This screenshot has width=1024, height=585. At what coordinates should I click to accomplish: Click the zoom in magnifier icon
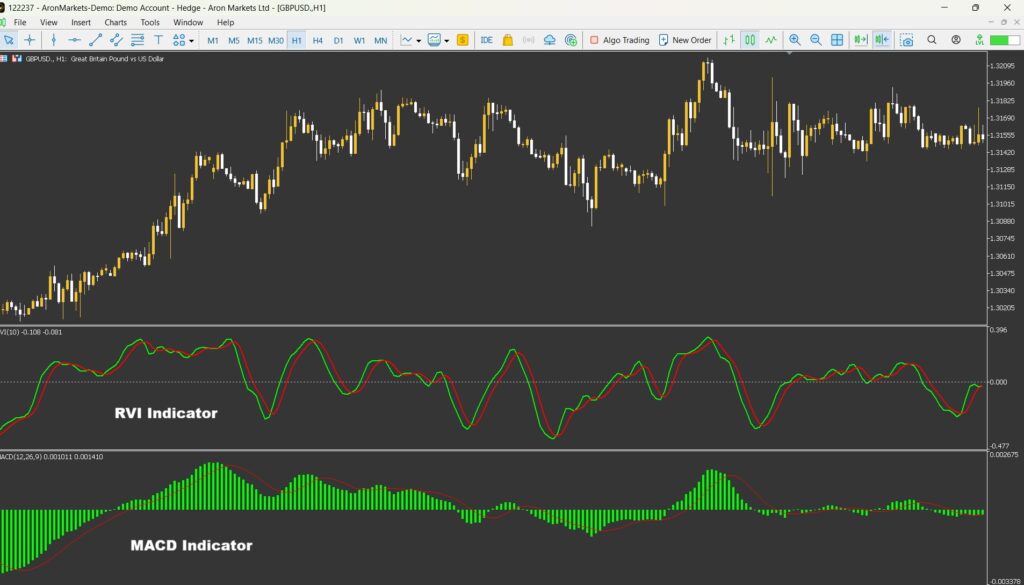coord(794,40)
